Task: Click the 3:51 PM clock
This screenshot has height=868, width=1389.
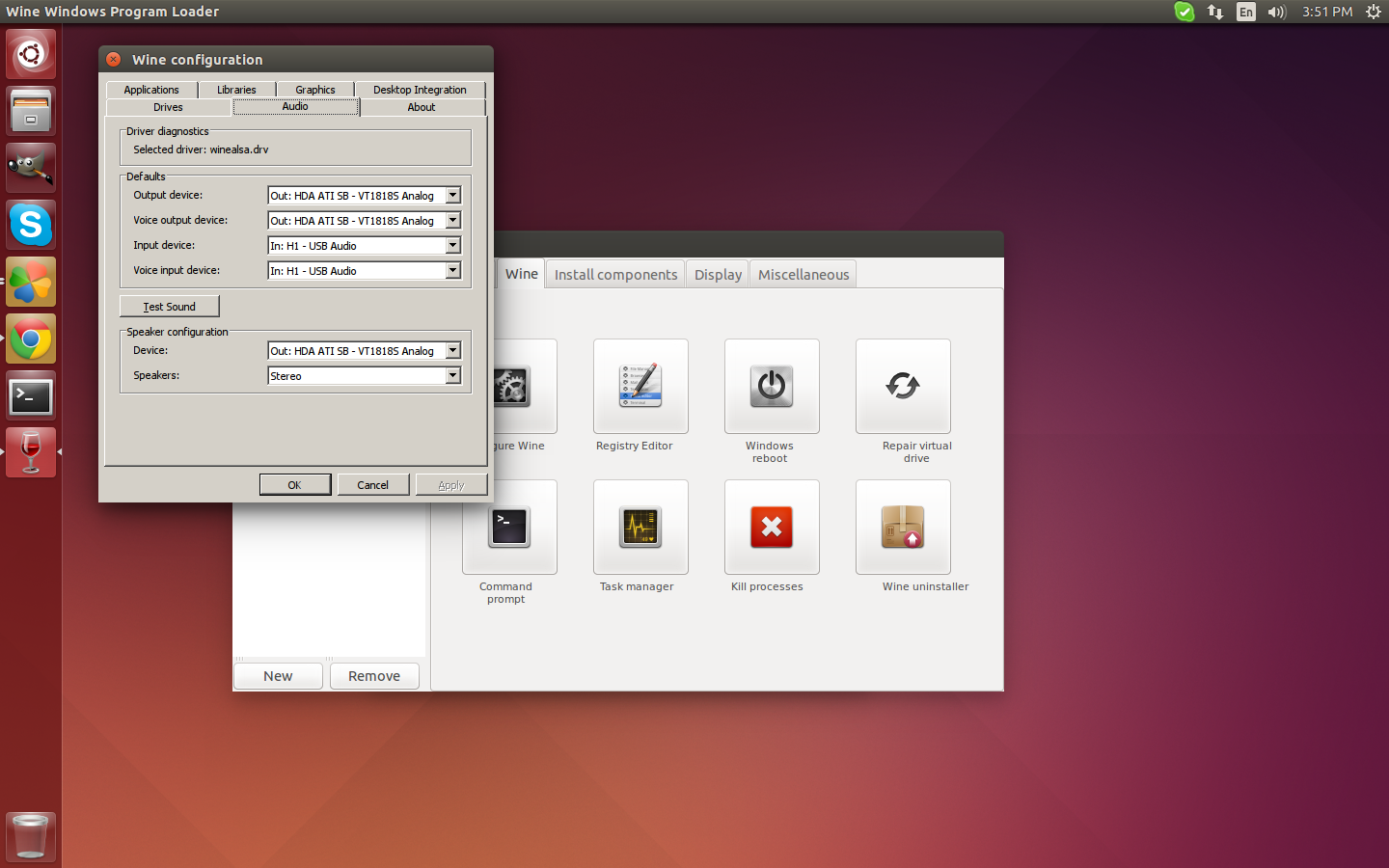Action: pos(1327,12)
